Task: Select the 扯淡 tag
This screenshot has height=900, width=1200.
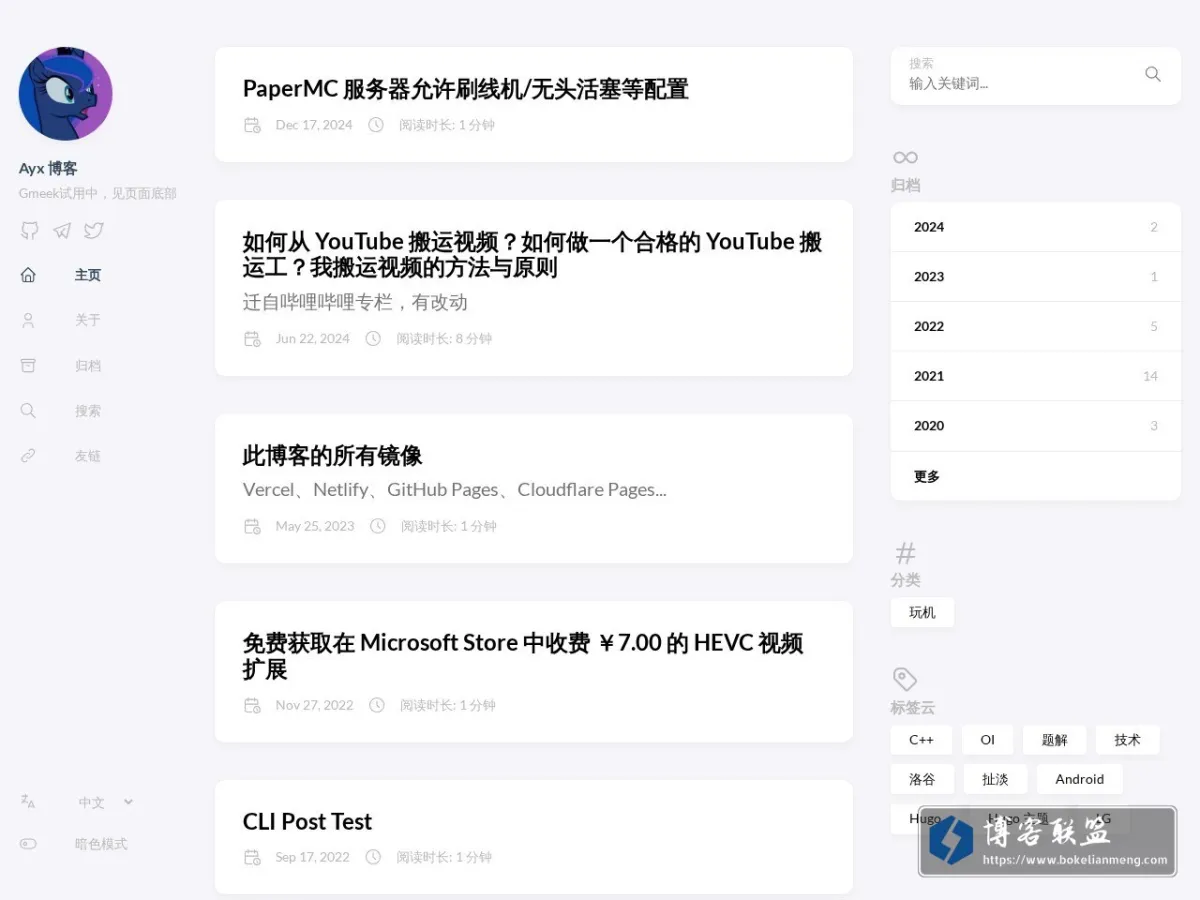Action: tap(995, 779)
